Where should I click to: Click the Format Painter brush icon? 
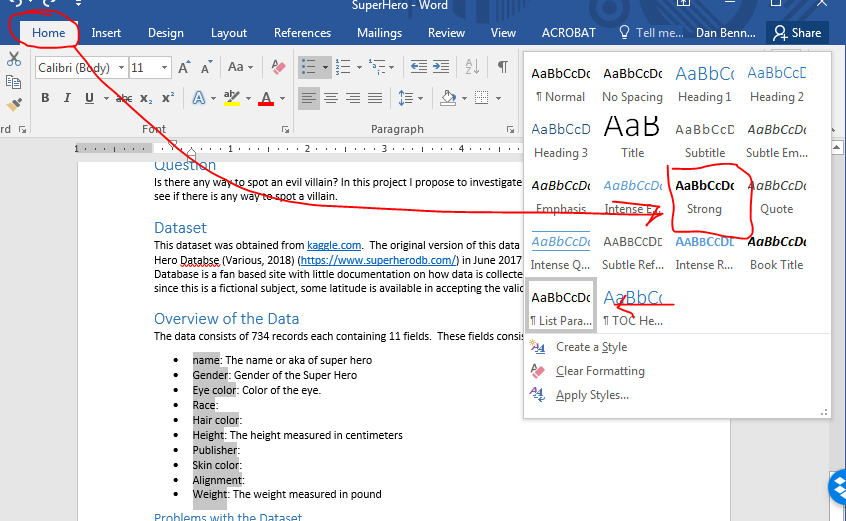pyautogui.click(x=14, y=104)
